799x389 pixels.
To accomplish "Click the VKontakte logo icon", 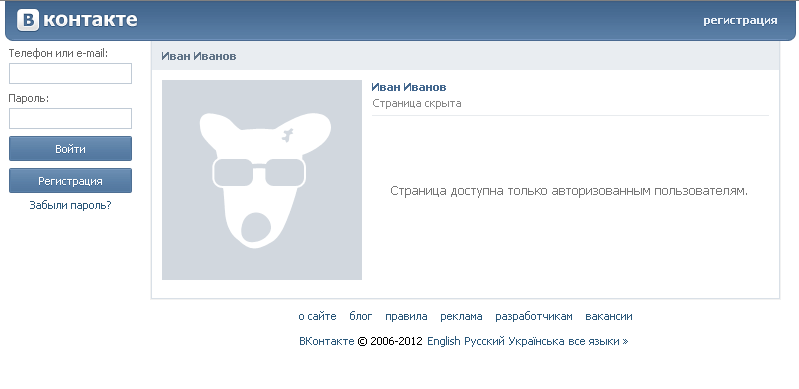I will point(28,20).
